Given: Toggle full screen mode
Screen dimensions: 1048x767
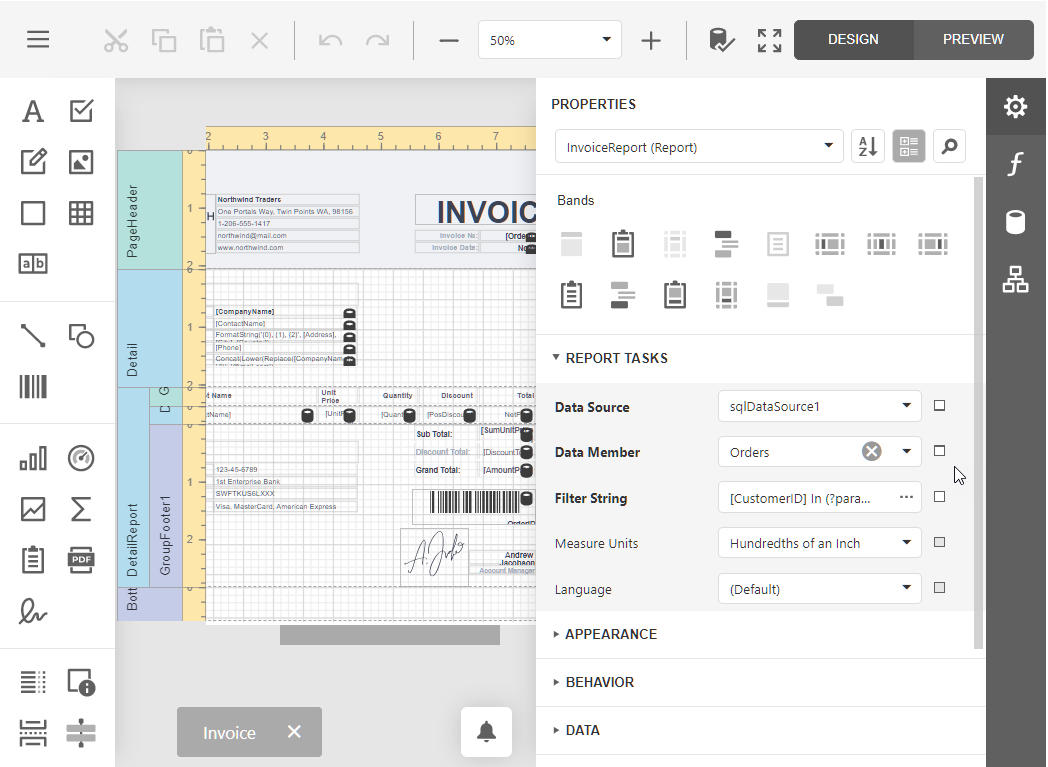Looking at the screenshot, I should [769, 40].
